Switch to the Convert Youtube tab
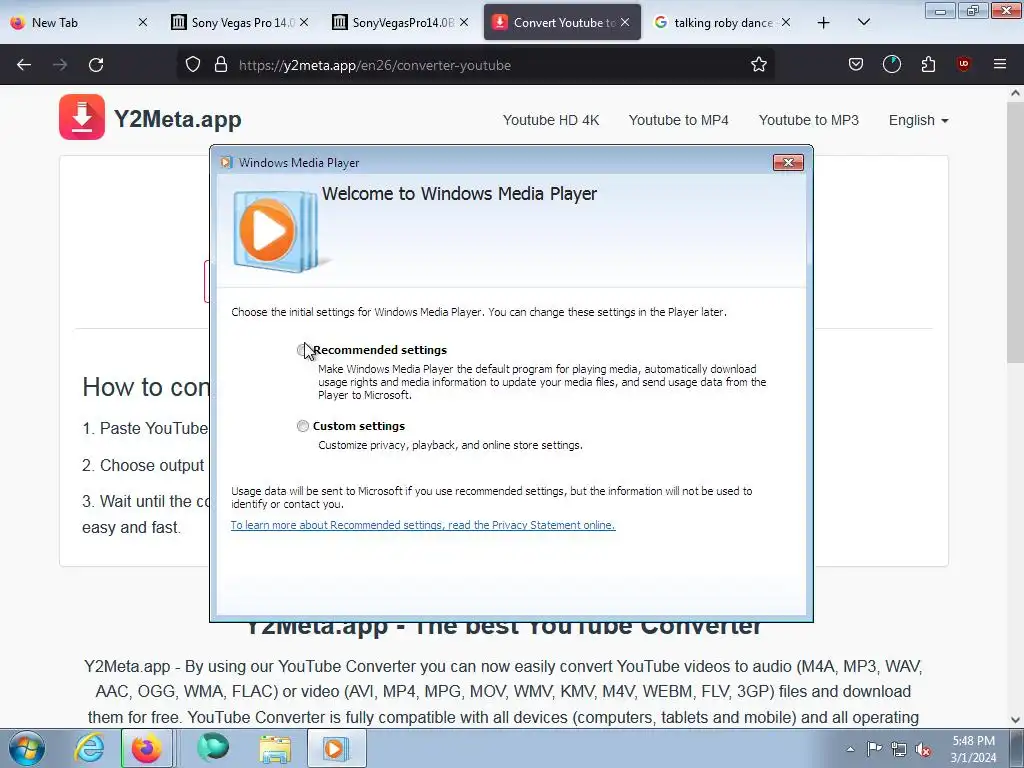Viewport: 1024px width, 768px height. 562,22
